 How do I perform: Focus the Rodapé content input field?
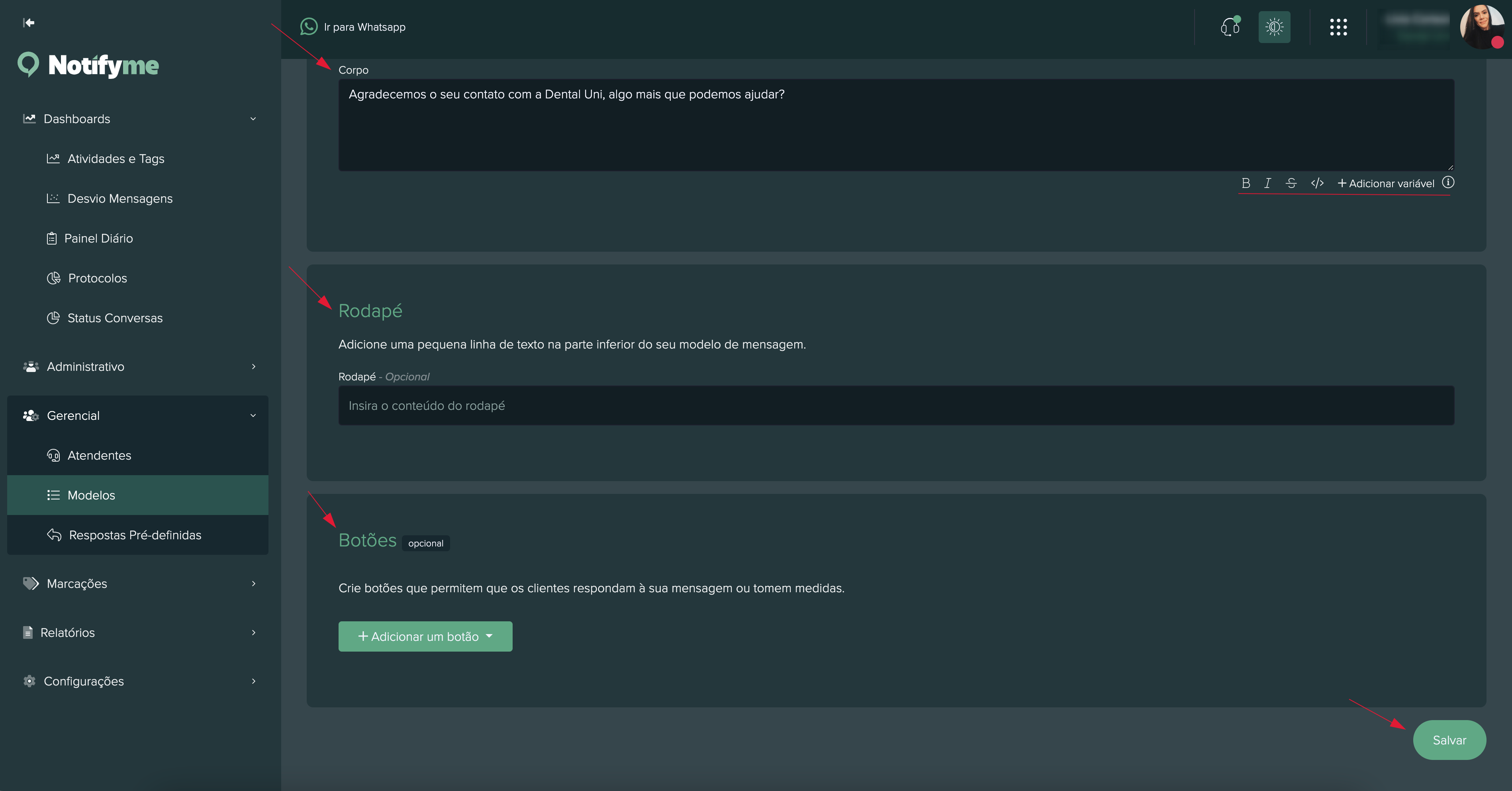896,405
